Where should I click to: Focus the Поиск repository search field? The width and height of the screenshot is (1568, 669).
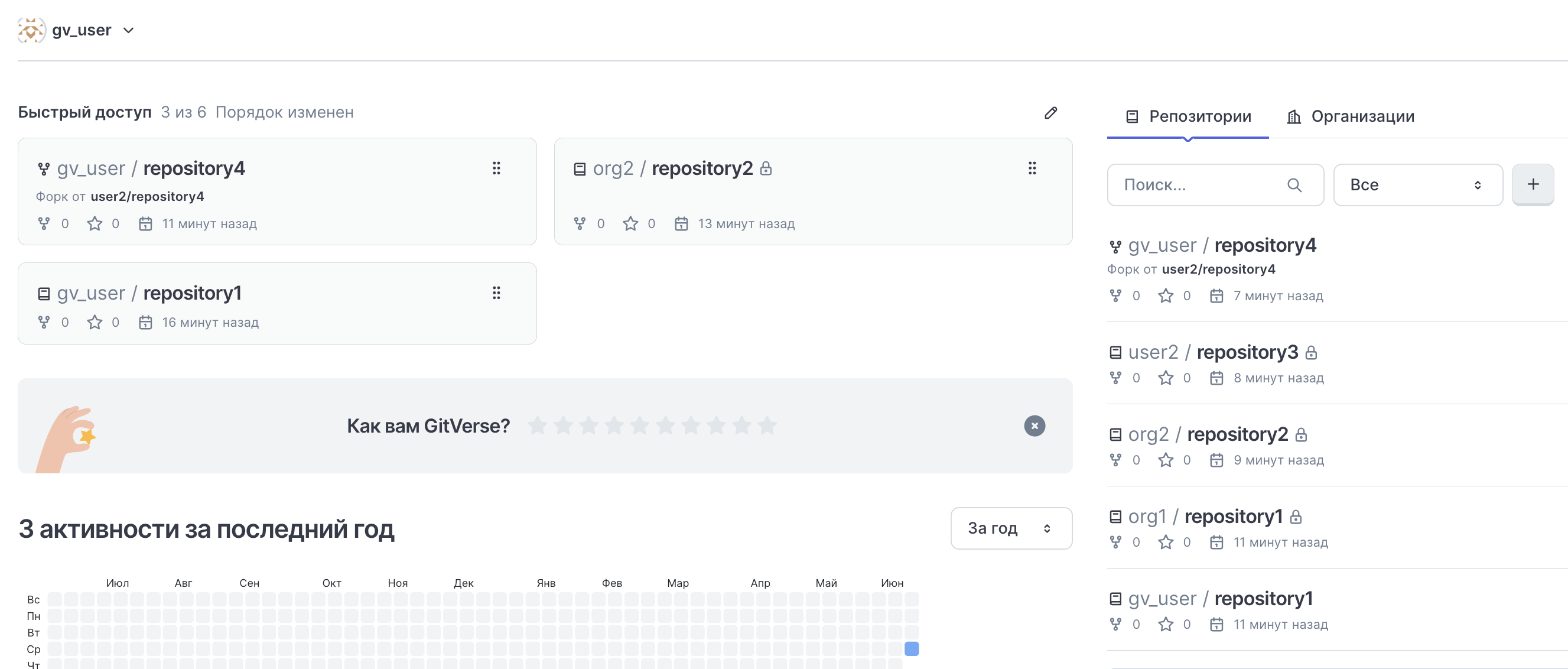pyautogui.click(x=1215, y=185)
